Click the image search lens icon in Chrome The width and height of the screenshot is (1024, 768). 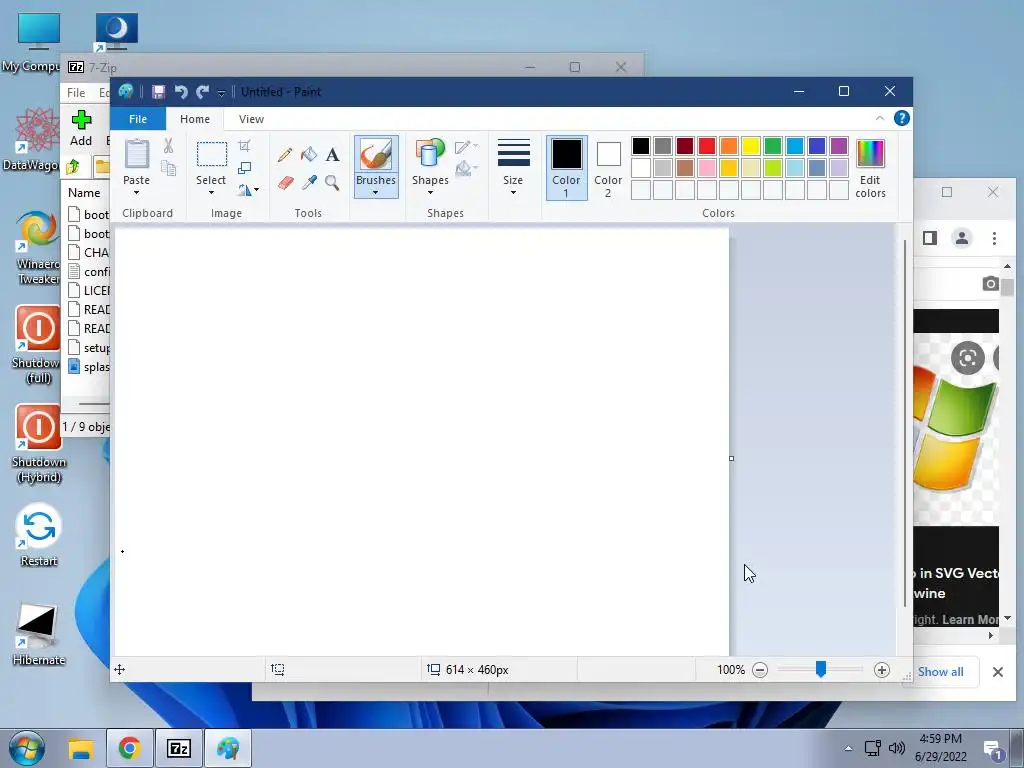click(x=967, y=358)
